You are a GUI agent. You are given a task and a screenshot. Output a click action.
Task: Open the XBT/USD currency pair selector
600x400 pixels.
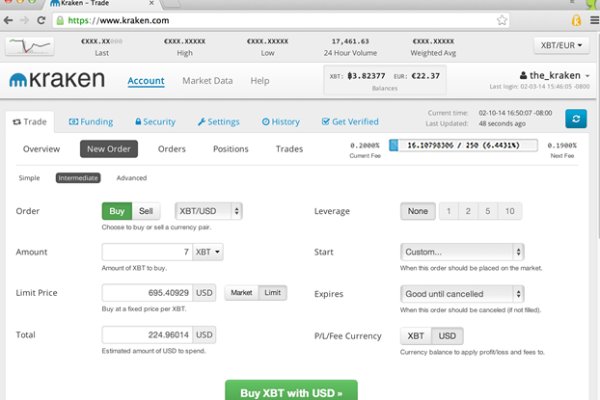(x=209, y=211)
